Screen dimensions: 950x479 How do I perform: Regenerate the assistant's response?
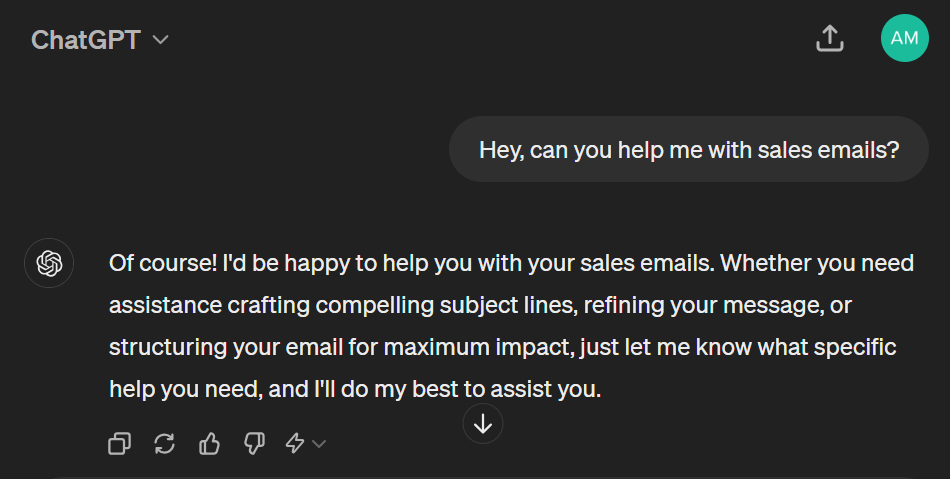165,443
